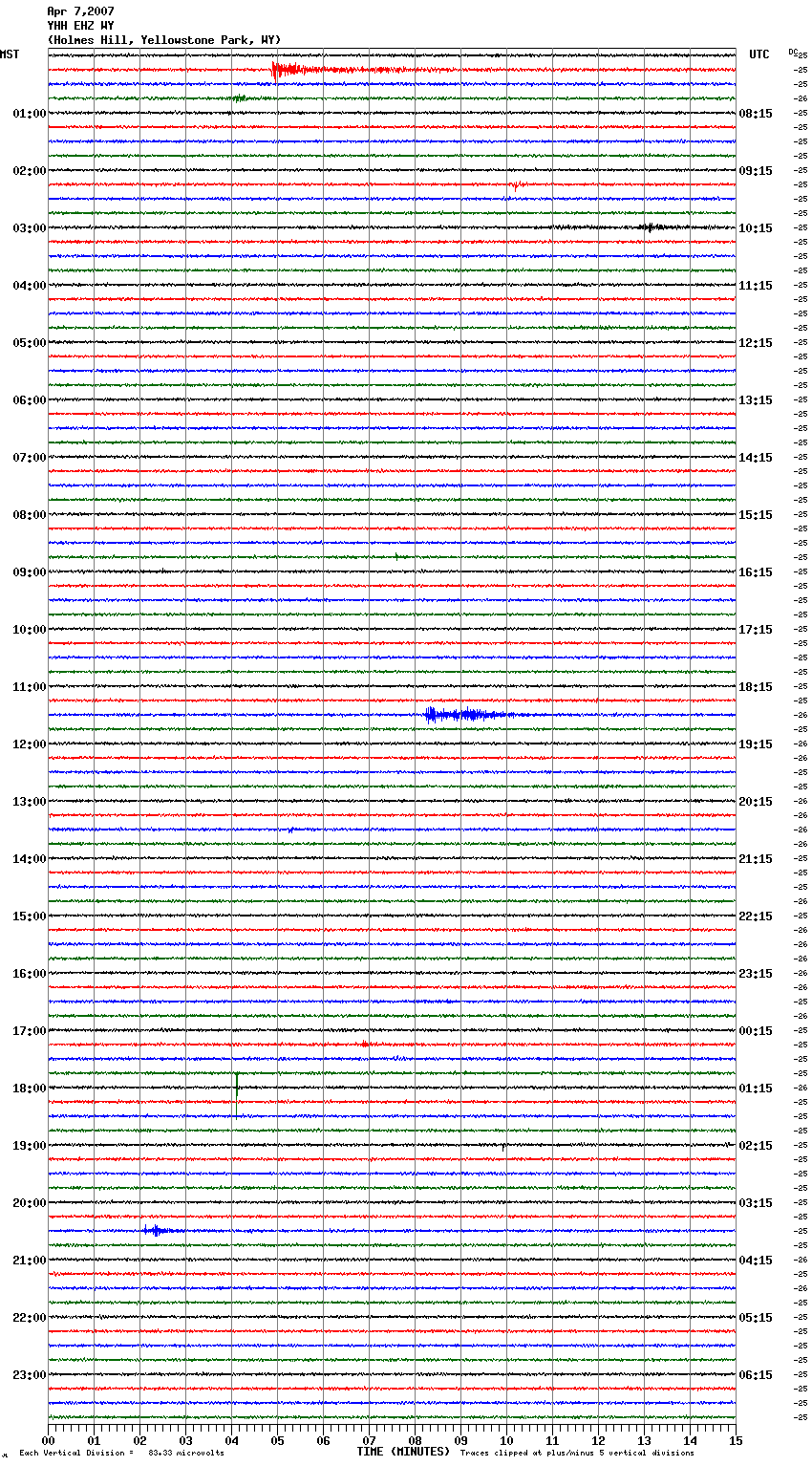
Task: Click the "16:15" UTC time label
Action: (756, 572)
